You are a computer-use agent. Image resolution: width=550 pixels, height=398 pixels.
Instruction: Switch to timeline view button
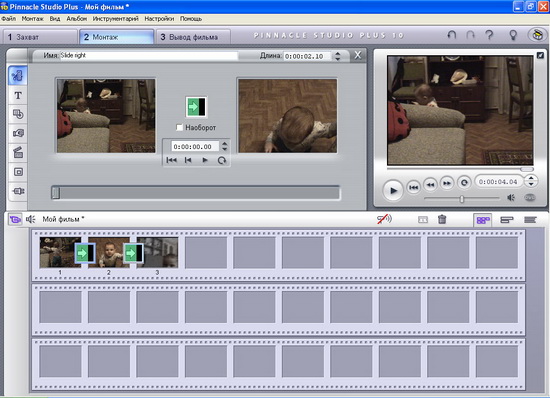(x=507, y=220)
